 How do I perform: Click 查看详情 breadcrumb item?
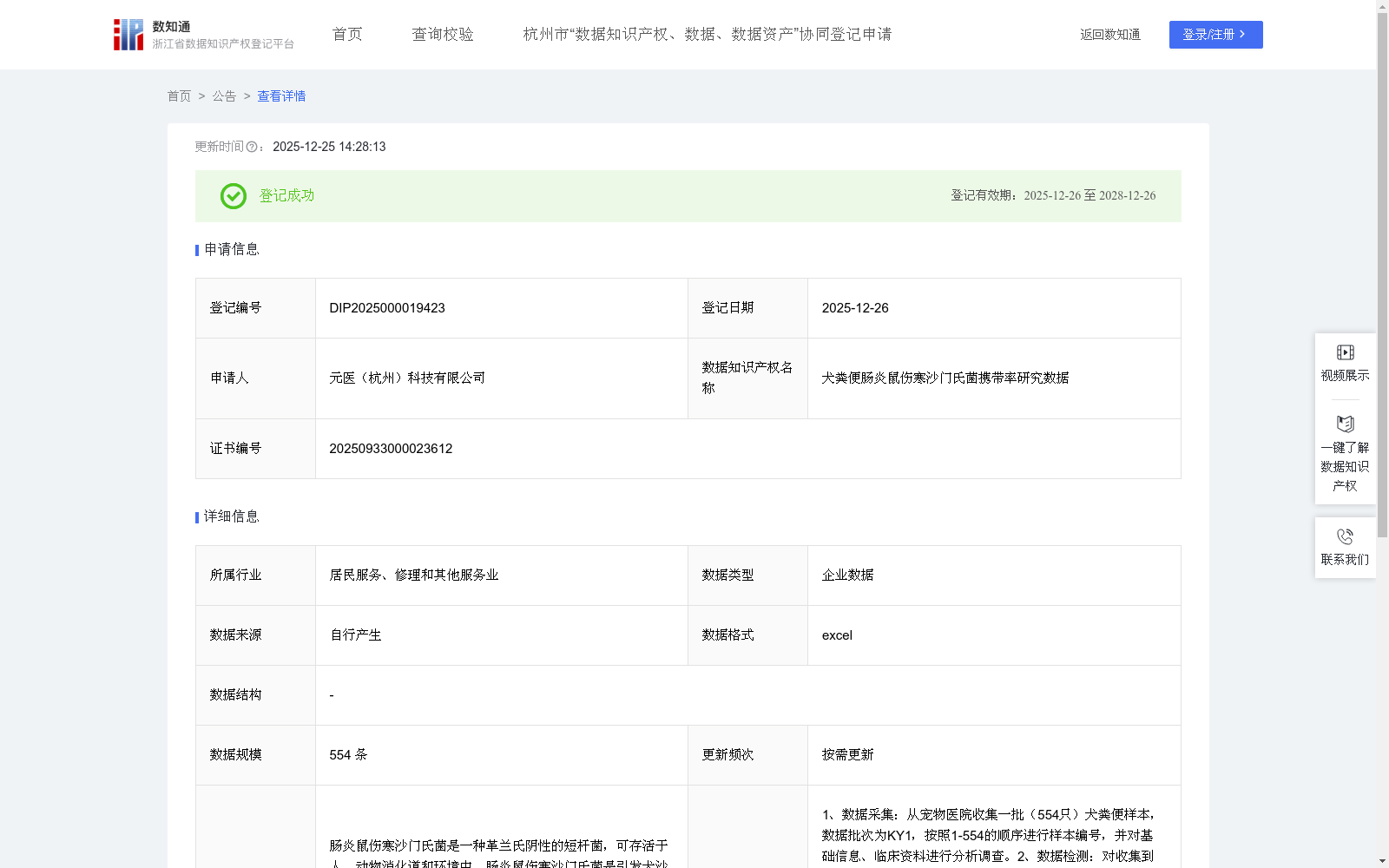click(x=281, y=96)
